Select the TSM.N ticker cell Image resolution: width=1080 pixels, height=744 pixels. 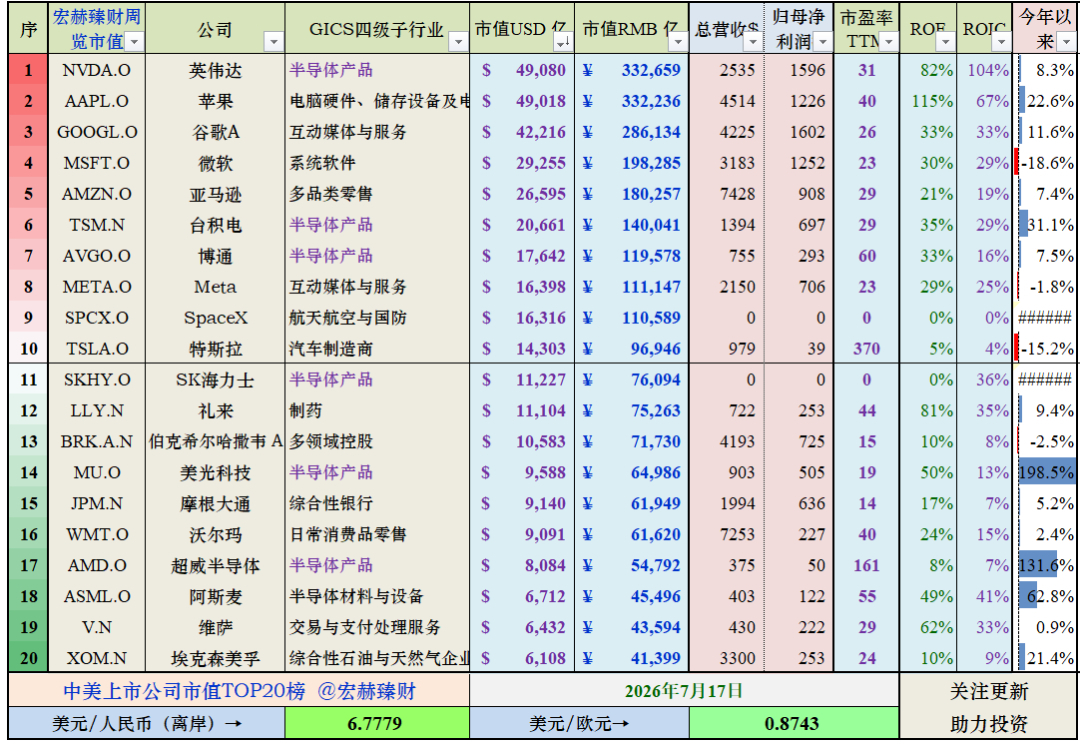click(96, 225)
